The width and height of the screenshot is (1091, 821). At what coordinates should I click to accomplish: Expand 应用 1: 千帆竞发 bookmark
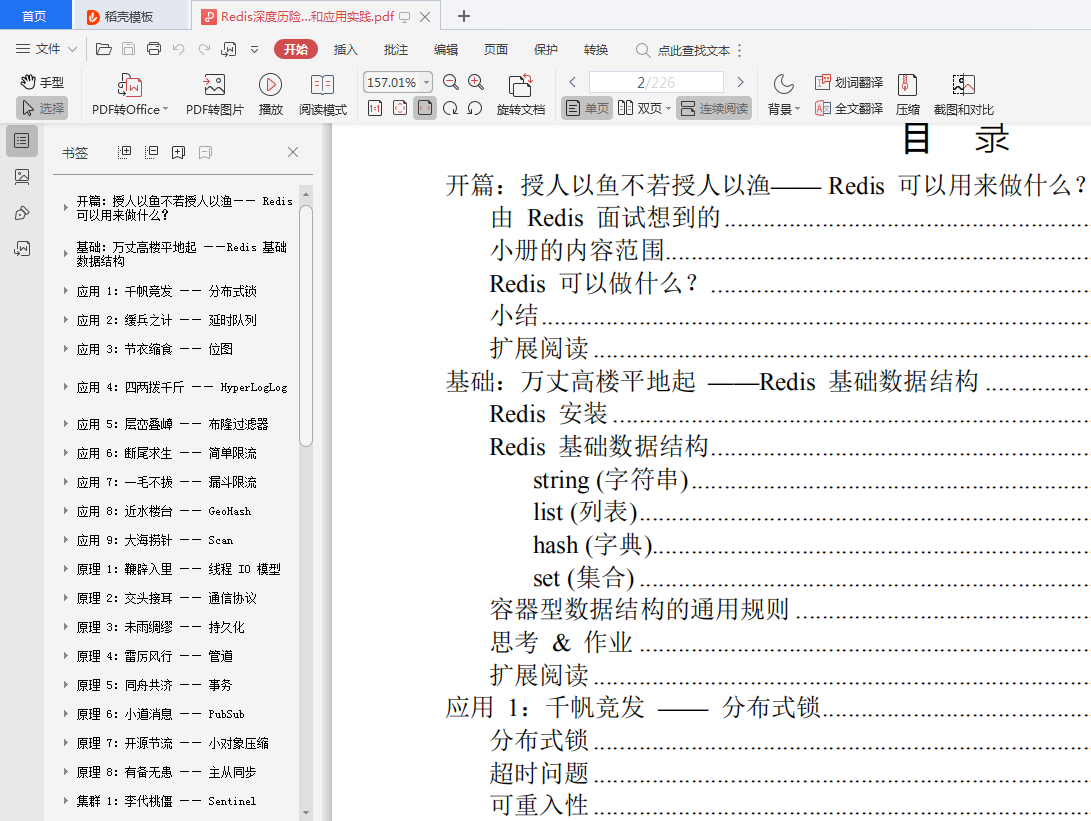point(65,291)
